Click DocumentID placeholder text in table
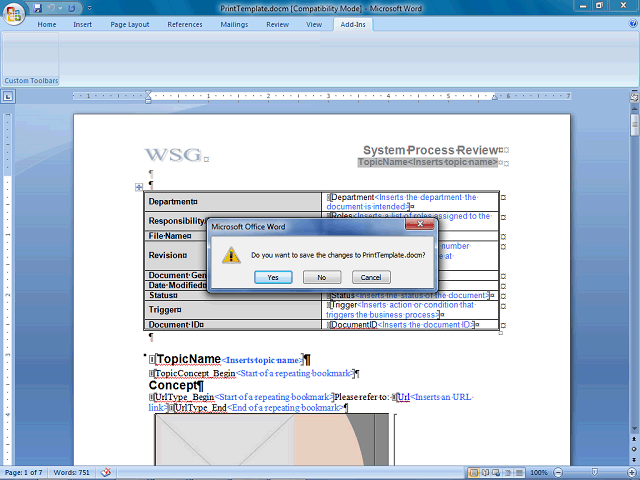The height and width of the screenshot is (480, 640). point(354,325)
